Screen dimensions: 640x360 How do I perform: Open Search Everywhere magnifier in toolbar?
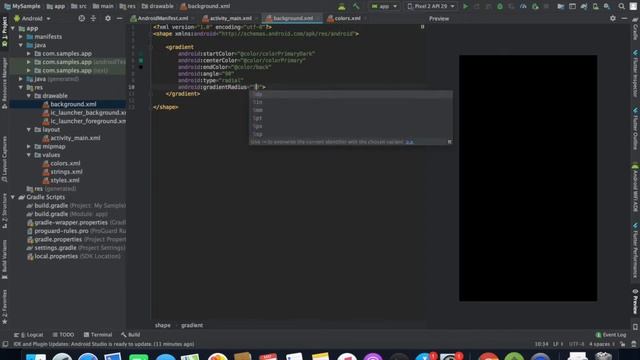[621, 6]
